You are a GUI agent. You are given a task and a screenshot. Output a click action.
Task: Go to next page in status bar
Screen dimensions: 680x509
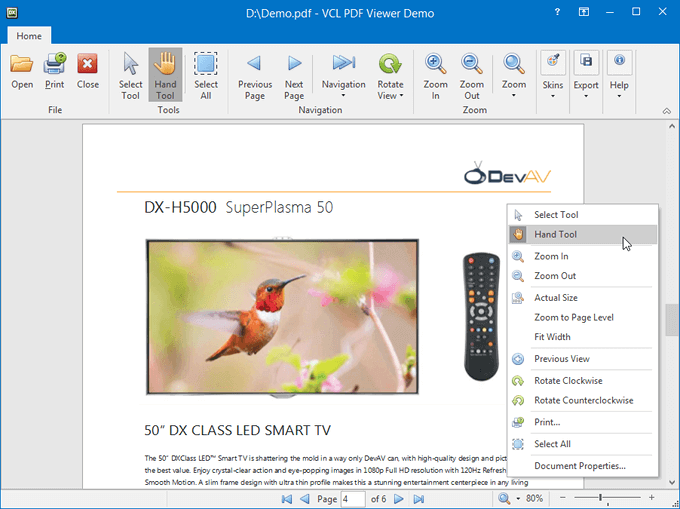click(x=399, y=499)
